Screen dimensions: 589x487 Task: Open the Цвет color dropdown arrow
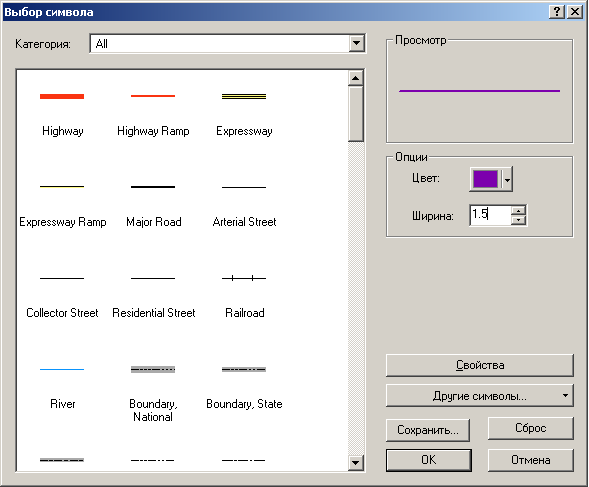point(507,180)
